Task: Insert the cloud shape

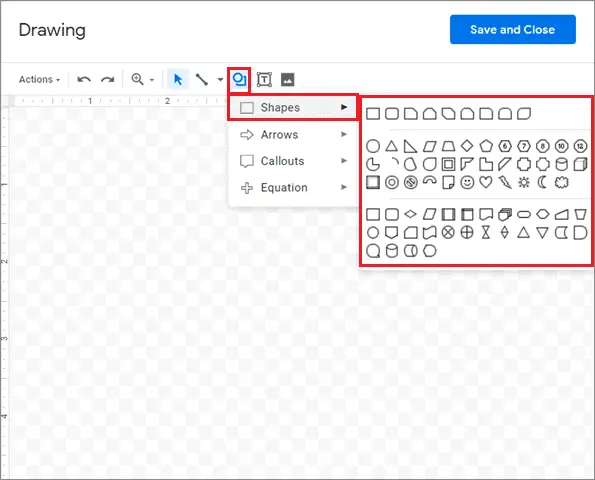Action: (561, 183)
